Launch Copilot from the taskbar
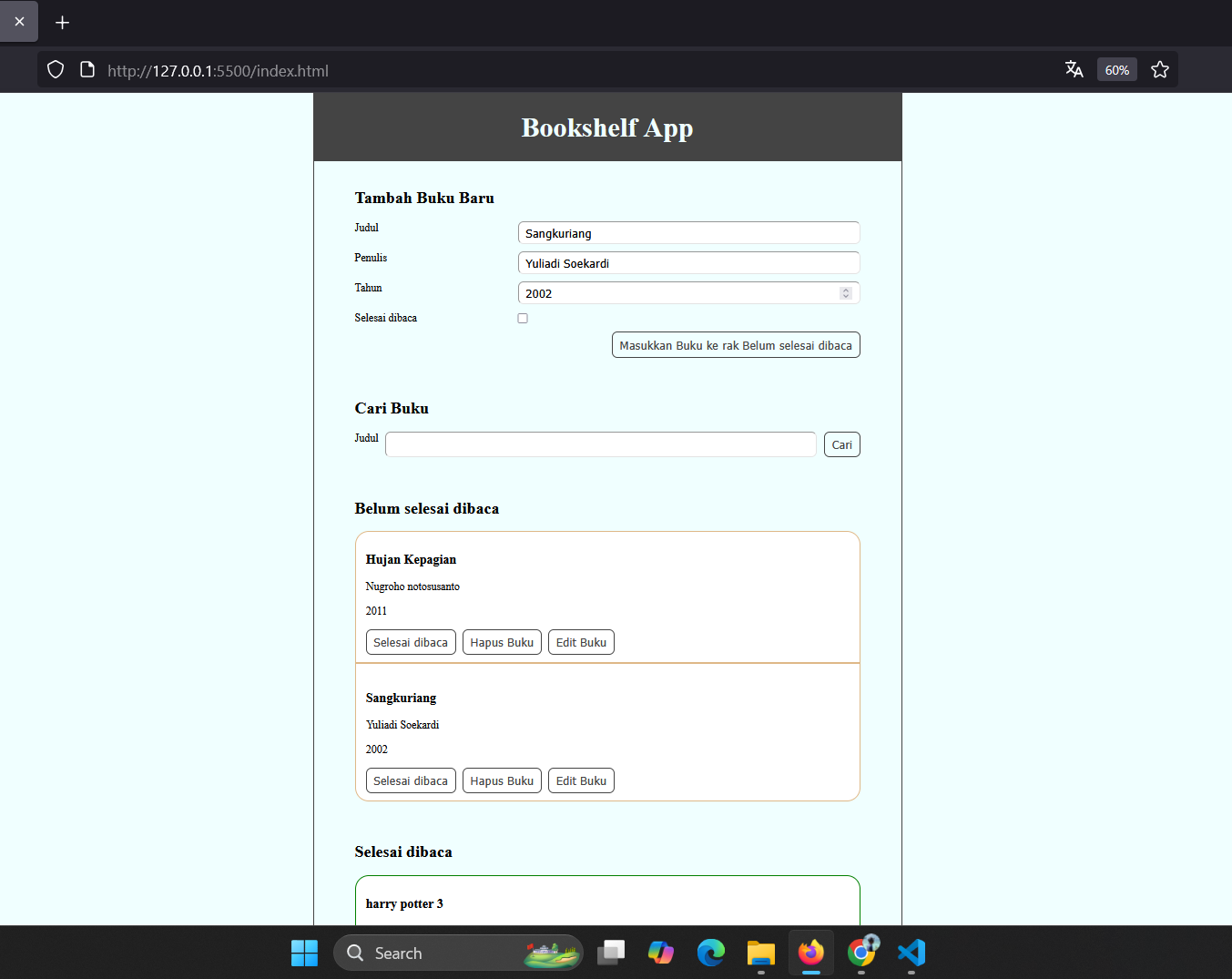 click(x=660, y=953)
